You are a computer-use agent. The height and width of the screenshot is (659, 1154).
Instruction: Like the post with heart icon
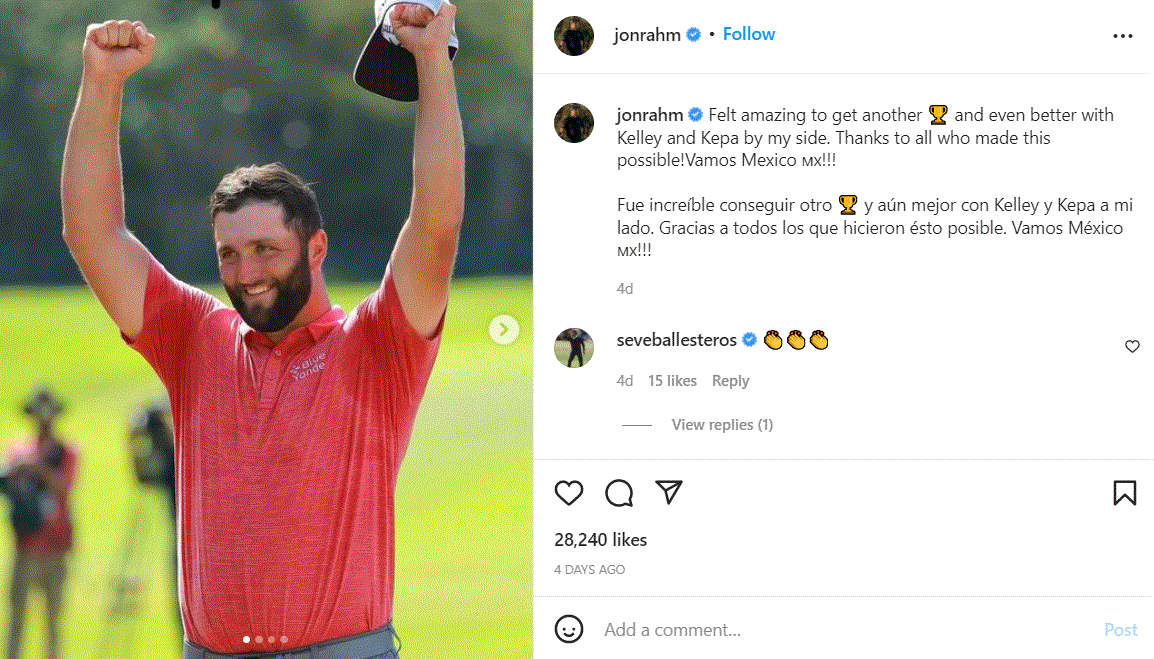(x=568, y=493)
